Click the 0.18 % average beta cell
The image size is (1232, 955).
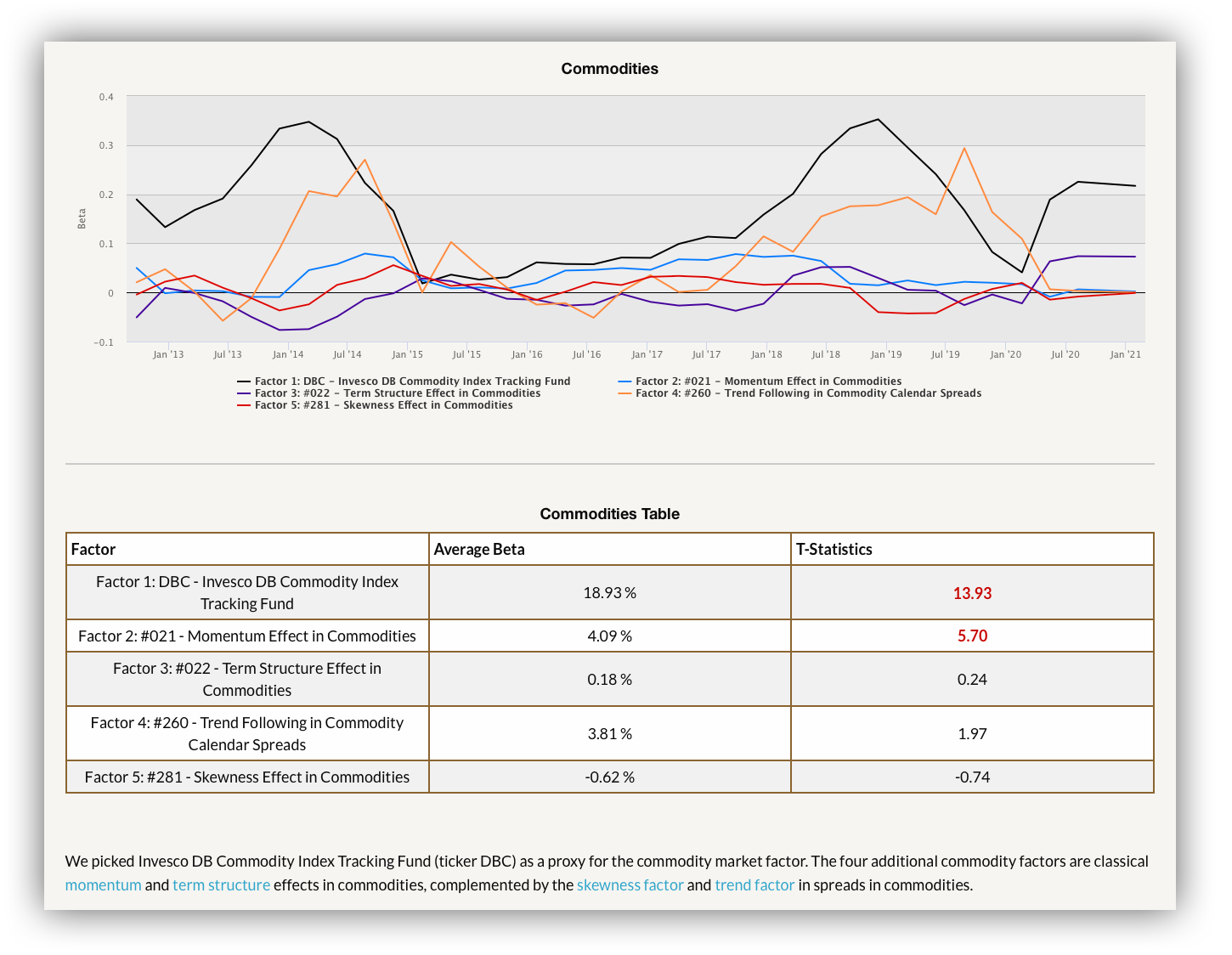(610, 679)
